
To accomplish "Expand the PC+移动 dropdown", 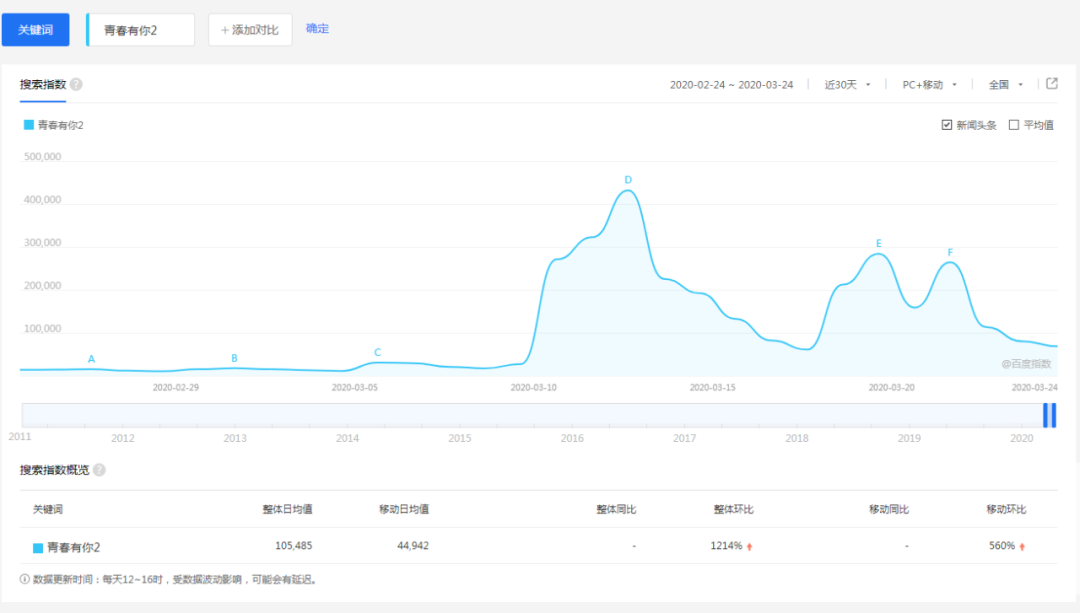I will pos(929,85).
